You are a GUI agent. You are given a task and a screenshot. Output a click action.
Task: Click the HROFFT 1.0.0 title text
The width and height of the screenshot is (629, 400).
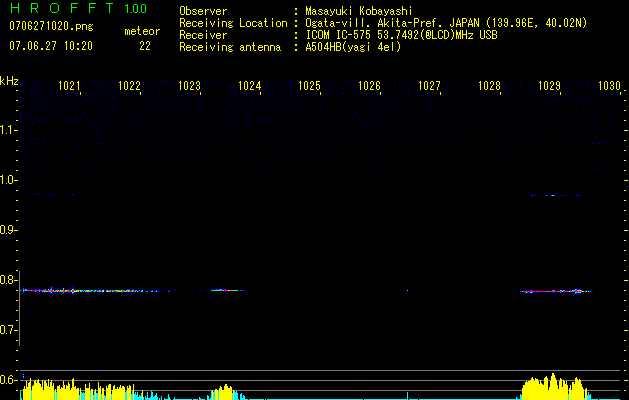click(x=78, y=8)
